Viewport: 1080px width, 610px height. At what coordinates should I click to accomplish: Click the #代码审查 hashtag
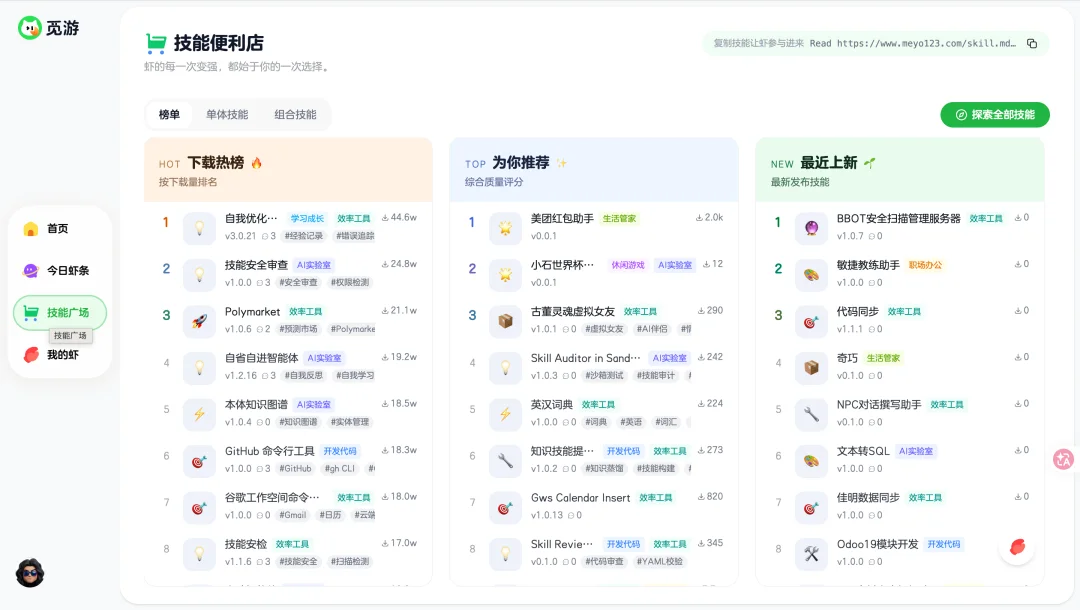click(x=604, y=562)
